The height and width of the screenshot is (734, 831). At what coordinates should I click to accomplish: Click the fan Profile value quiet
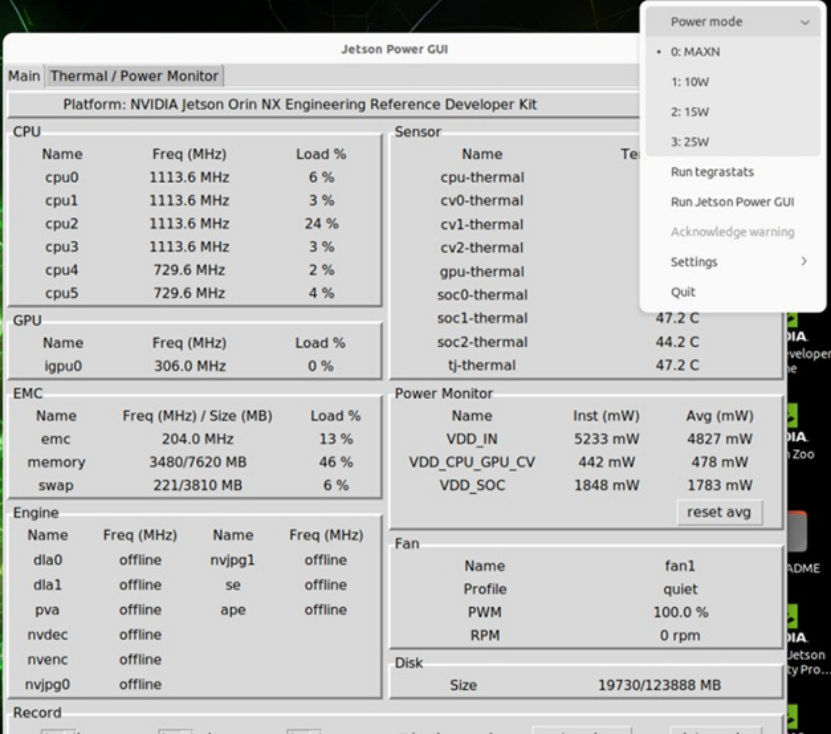680,589
